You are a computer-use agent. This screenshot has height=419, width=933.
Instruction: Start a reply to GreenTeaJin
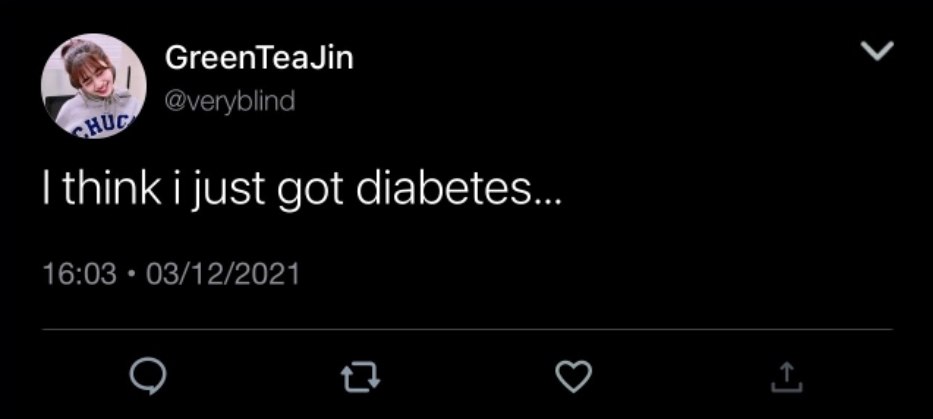coord(148,377)
